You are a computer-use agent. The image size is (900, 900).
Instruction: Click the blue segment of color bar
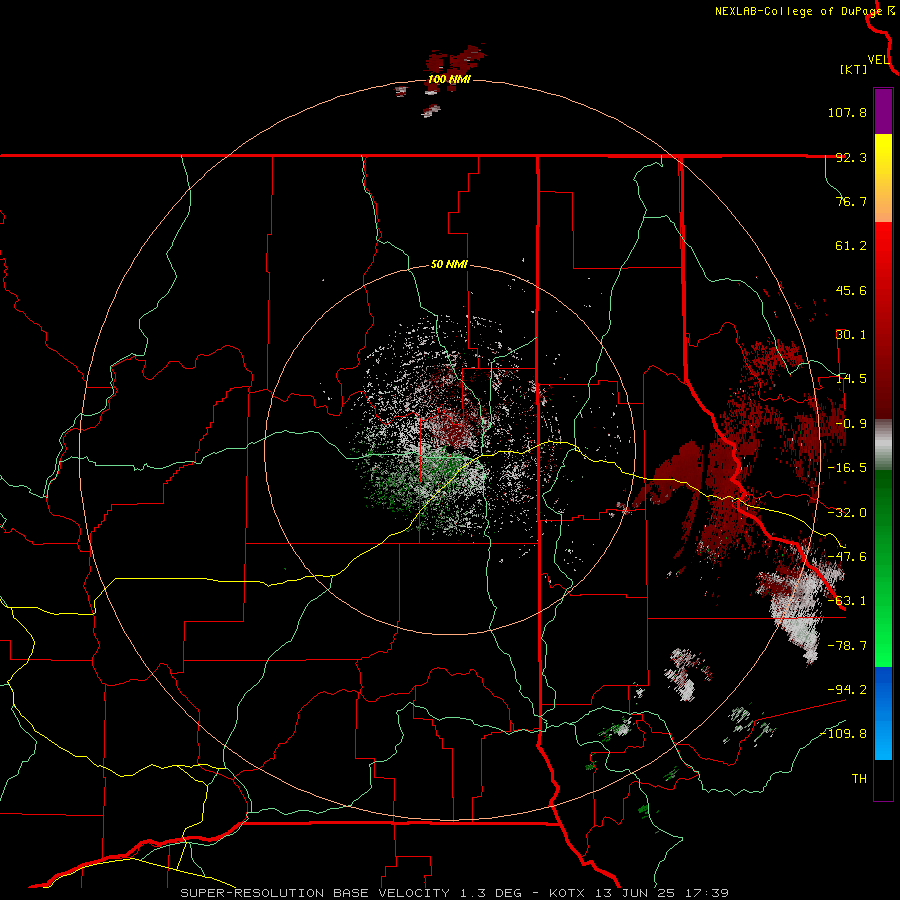click(883, 713)
